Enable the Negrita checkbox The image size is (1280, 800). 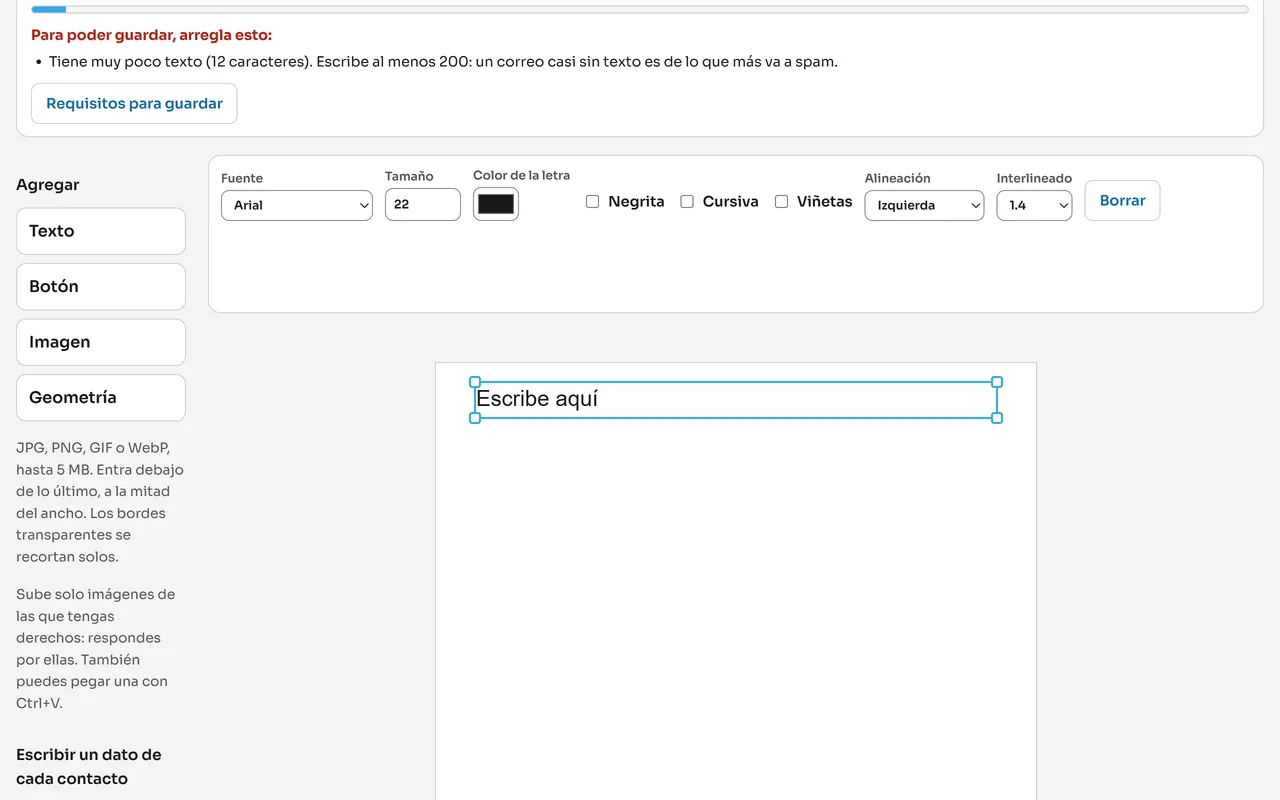tap(592, 202)
